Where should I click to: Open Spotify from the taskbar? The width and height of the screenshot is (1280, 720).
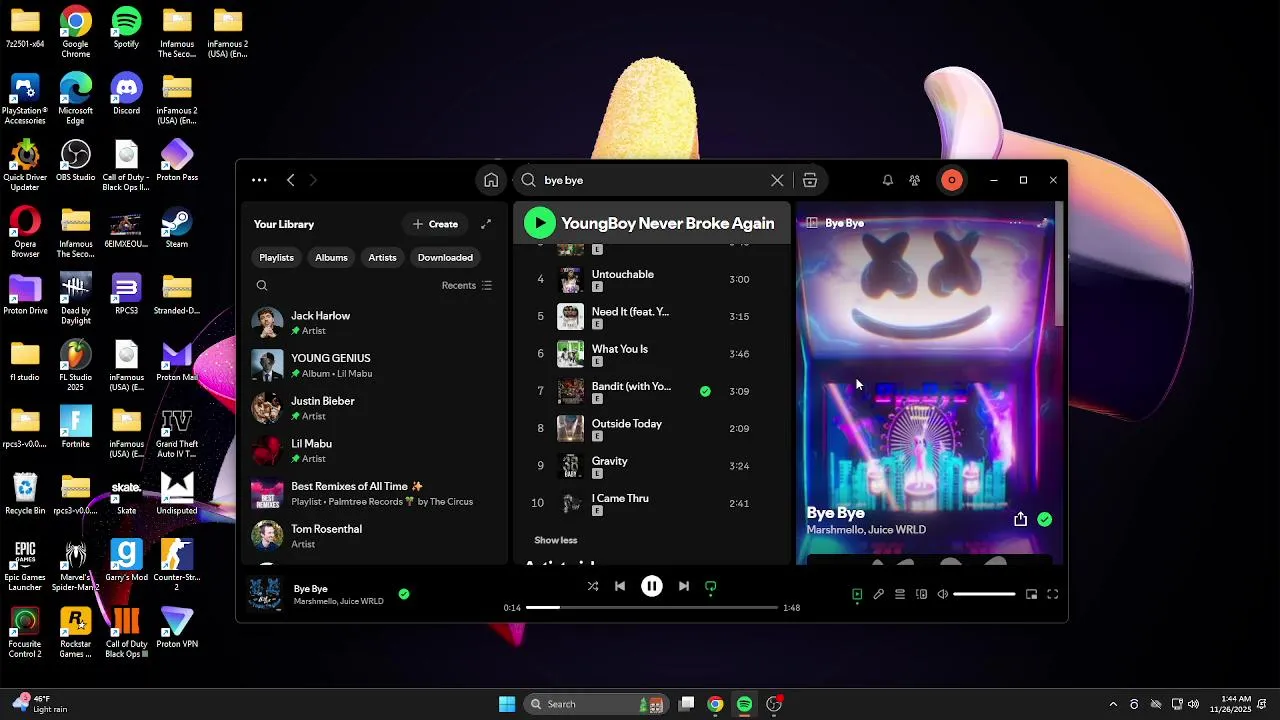(x=745, y=704)
